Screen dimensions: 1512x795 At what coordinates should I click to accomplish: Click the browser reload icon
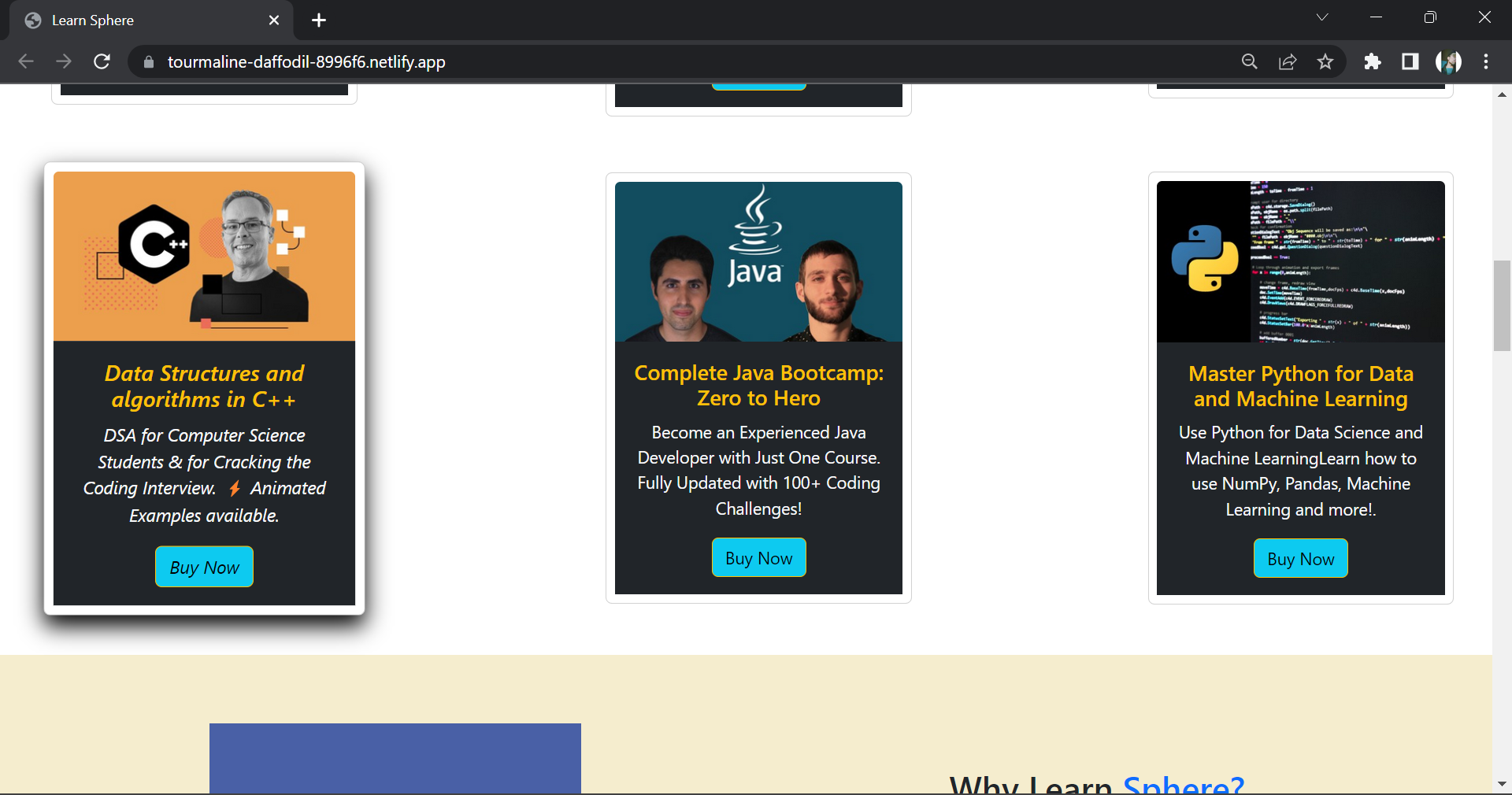coord(102,61)
